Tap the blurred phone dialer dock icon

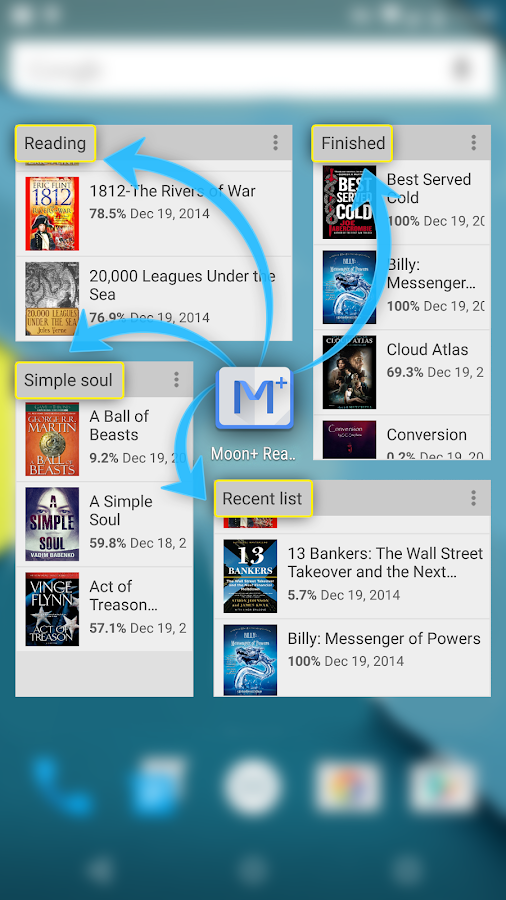click(59, 785)
